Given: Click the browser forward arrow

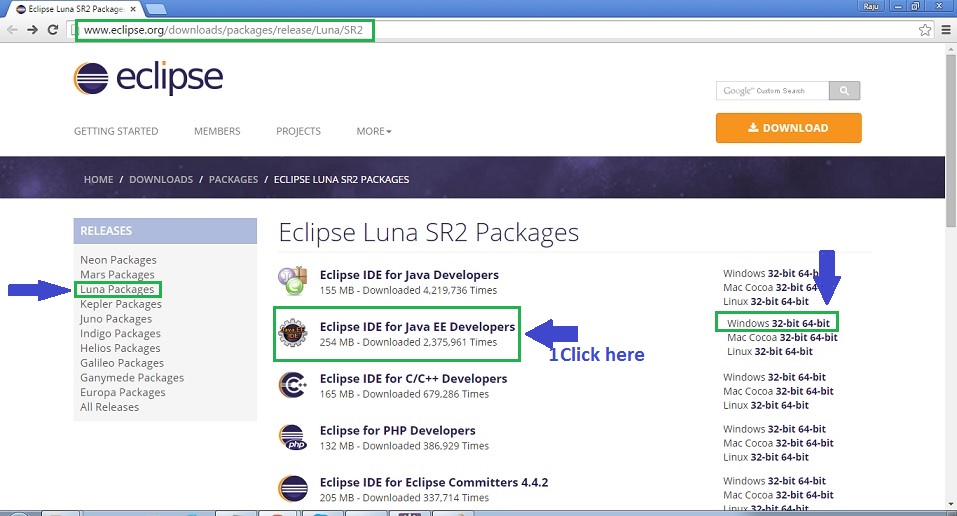Looking at the screenshot, I should click(x=32, y=30).
